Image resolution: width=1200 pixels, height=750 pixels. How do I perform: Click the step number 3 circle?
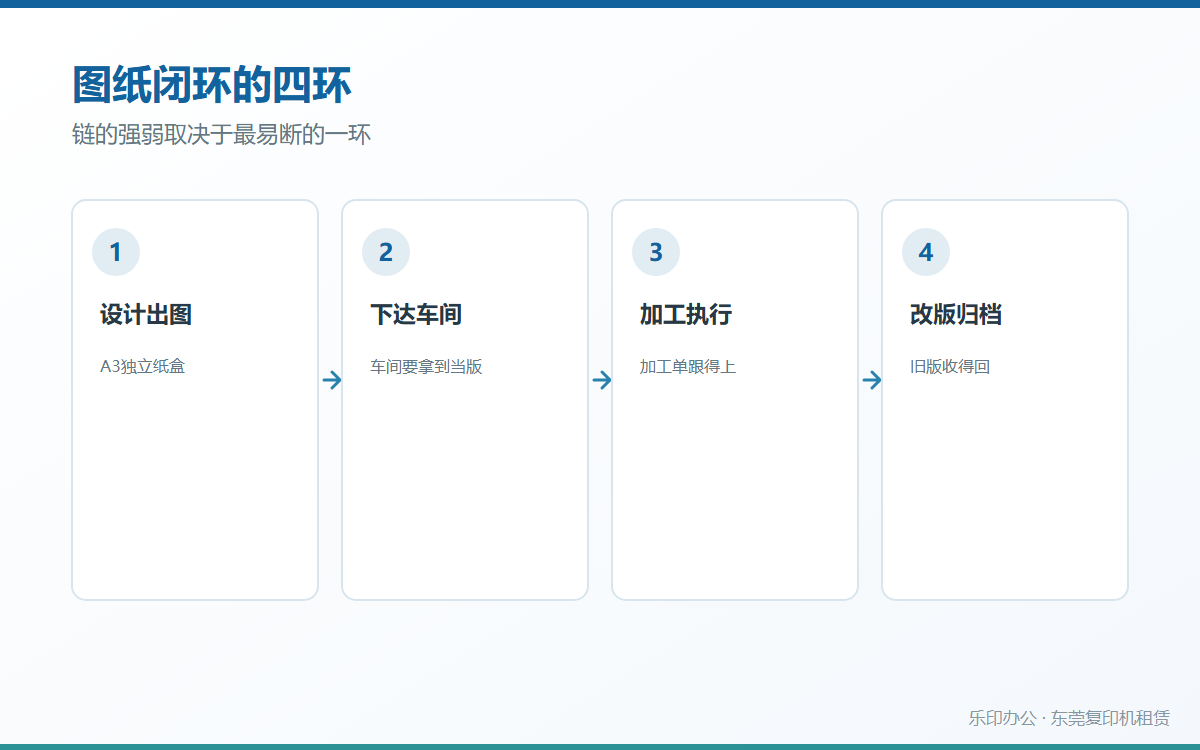coord(656,252)
